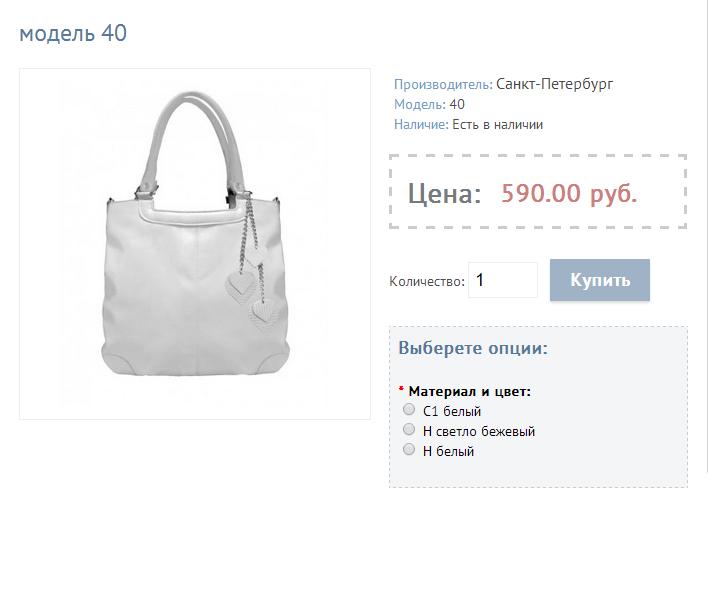This screenshot has height=598, width=708.
Task: Click the "Цена:" label in the price box
Action: [x=444, y=194]
